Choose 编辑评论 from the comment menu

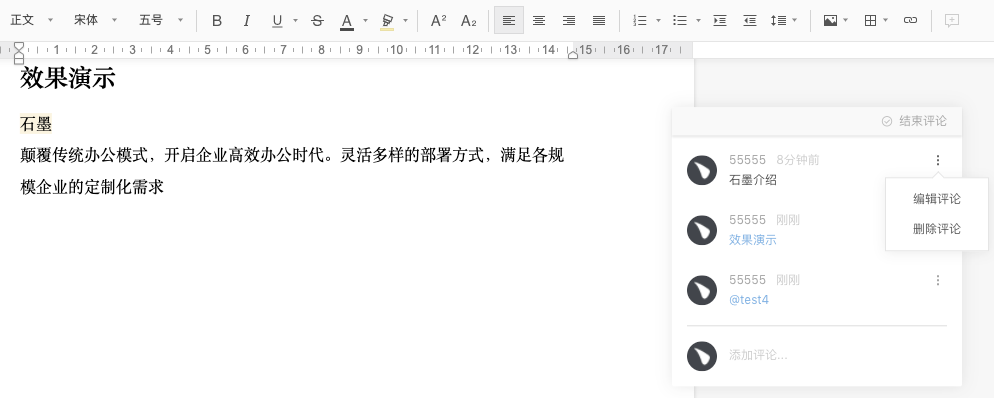point(936,199)
